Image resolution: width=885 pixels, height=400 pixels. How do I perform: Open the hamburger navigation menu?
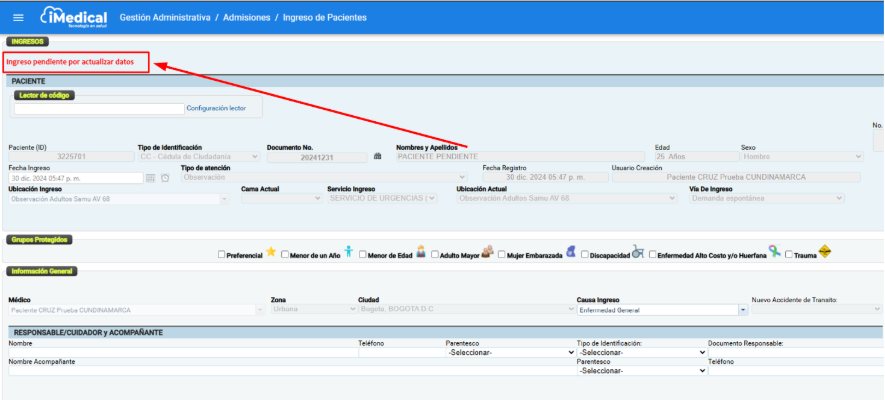pos(18,18)
